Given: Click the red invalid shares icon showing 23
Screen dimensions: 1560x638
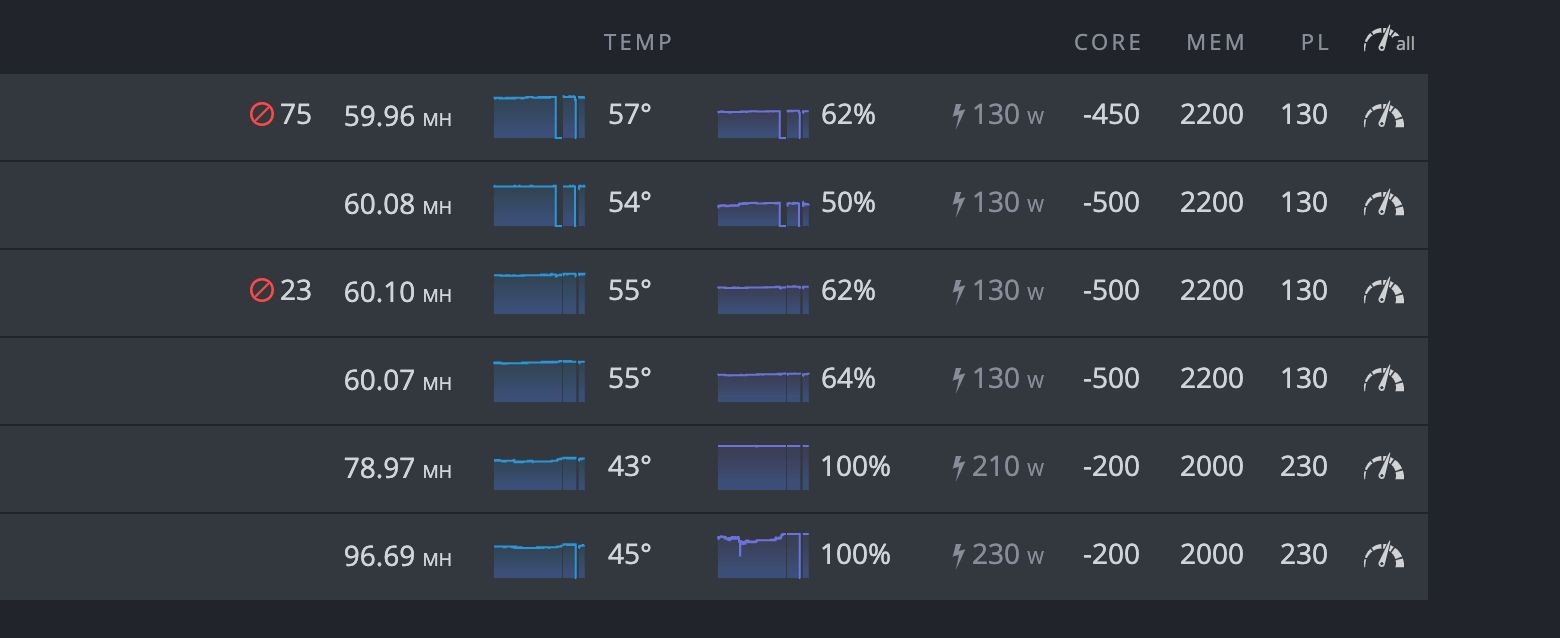Looking at the screenshot, I should pyautogui.click(x=262, y=291).
